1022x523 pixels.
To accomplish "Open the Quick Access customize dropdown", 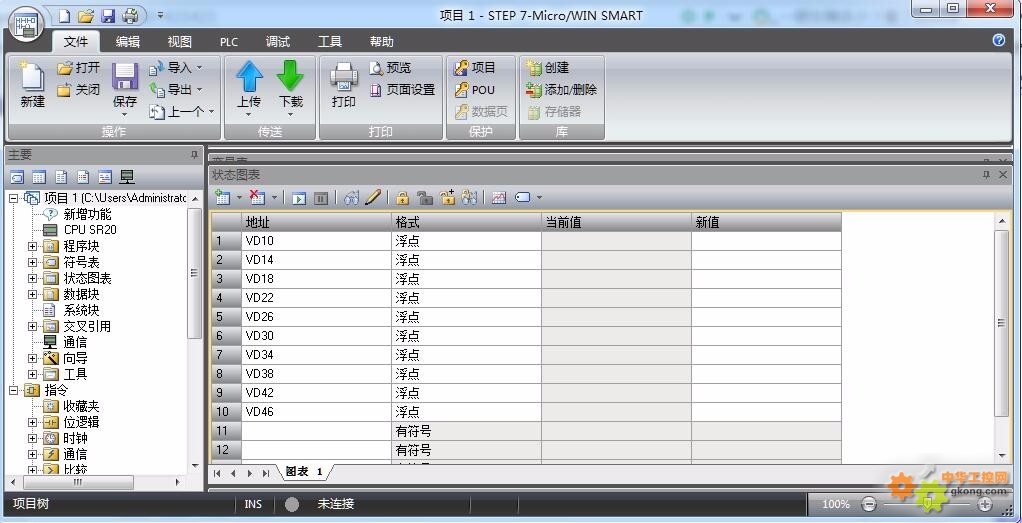I will (x=160, y=16).
